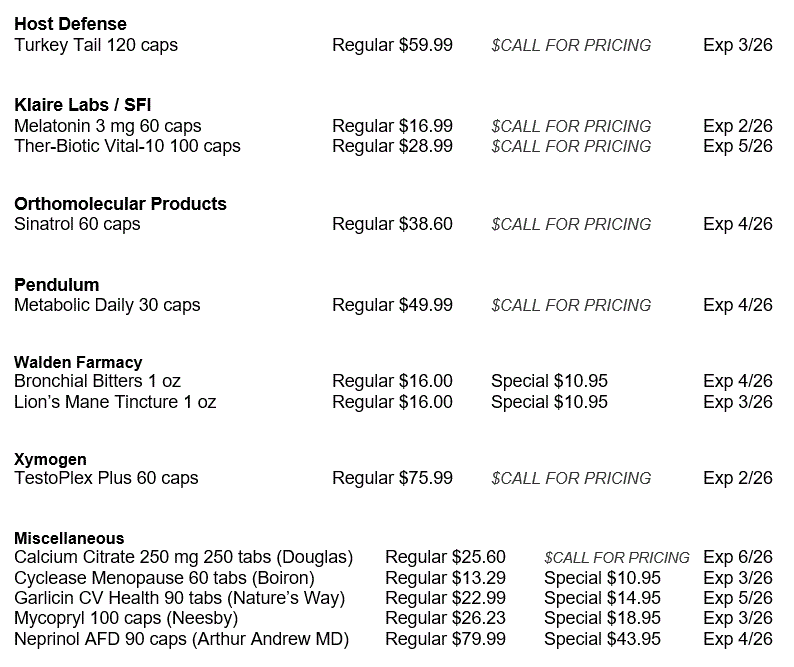Open Metabolic Daily 30 caps entry
This screenshot has height=667, width=794.
(x=107, y=305)
